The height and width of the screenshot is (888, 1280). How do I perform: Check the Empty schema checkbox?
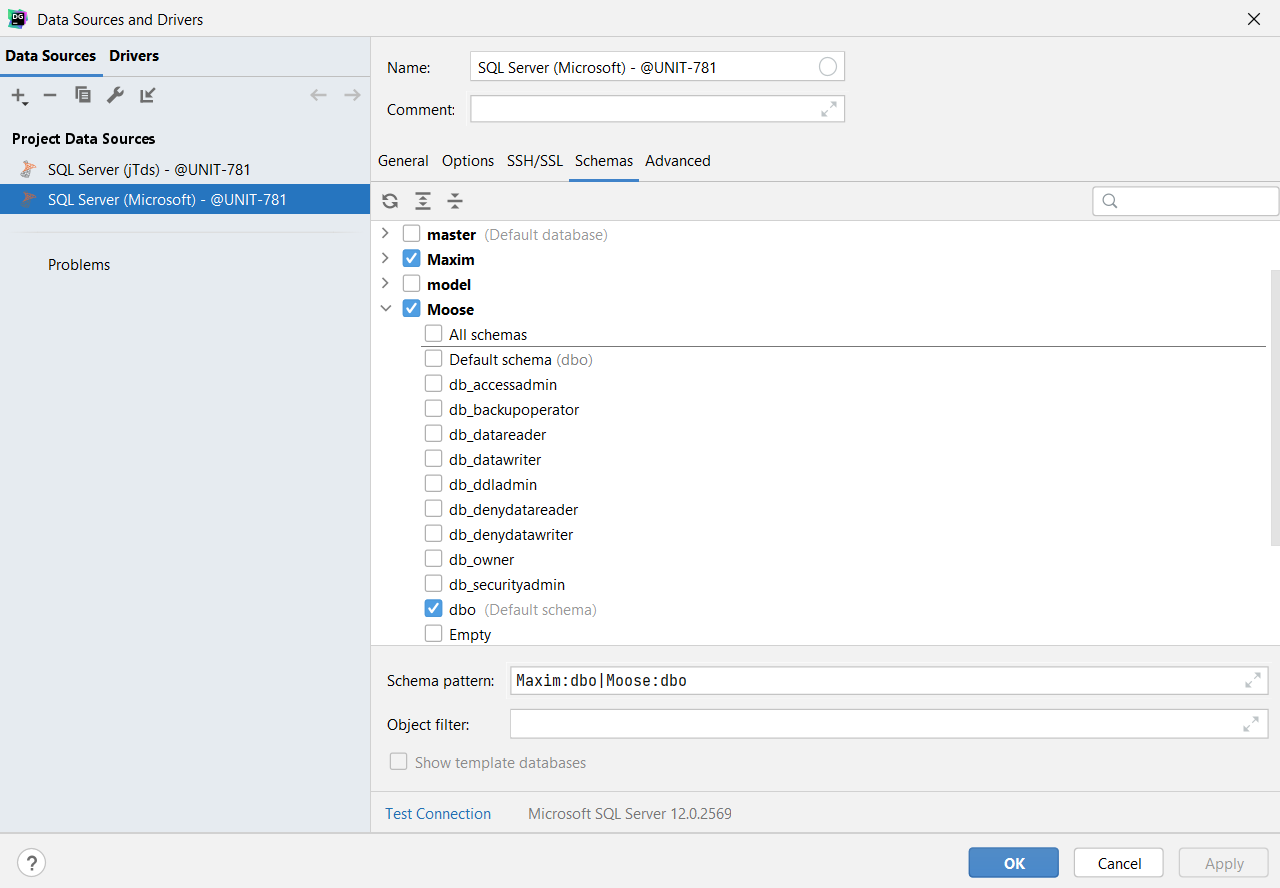point(433,634)
